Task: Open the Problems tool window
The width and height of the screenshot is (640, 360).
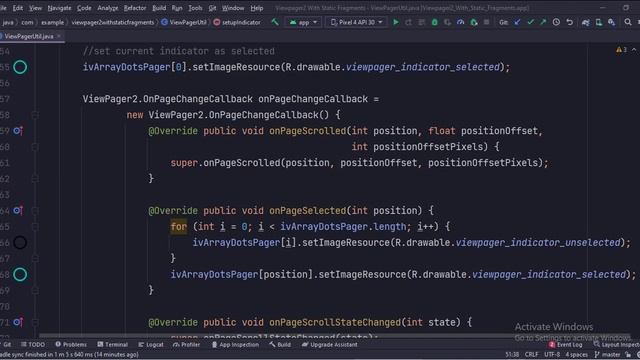Action: [71, 344]
